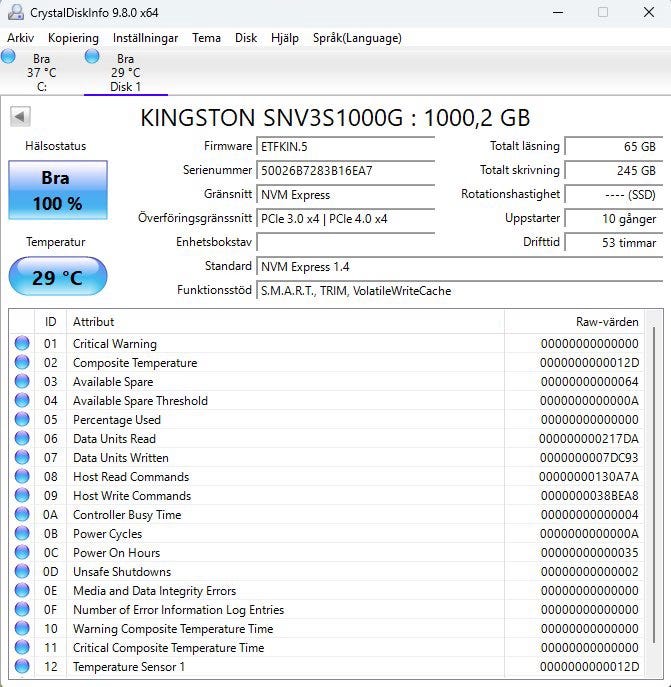This screenshot has width=671, height=687.
Task: Open the Arkiv menu
Action: 21,38
